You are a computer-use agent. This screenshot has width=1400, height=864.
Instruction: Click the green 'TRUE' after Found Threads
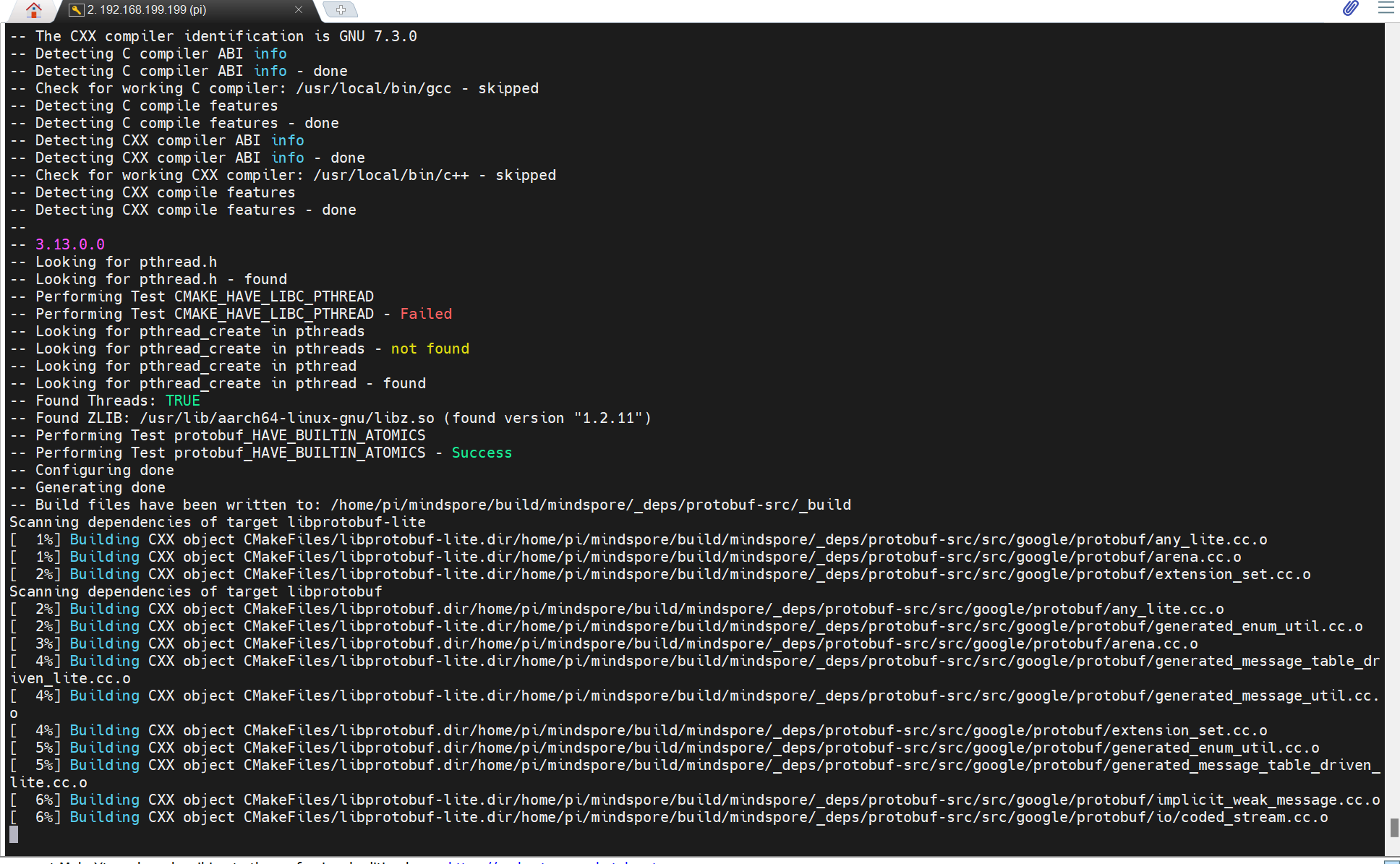pos(183,401)
